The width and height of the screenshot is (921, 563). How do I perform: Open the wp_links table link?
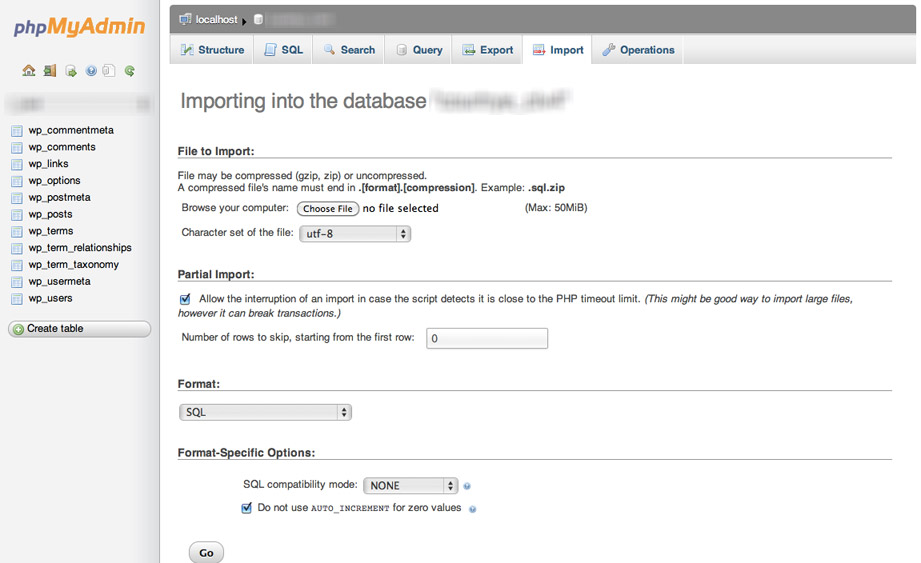coord(48,164)
